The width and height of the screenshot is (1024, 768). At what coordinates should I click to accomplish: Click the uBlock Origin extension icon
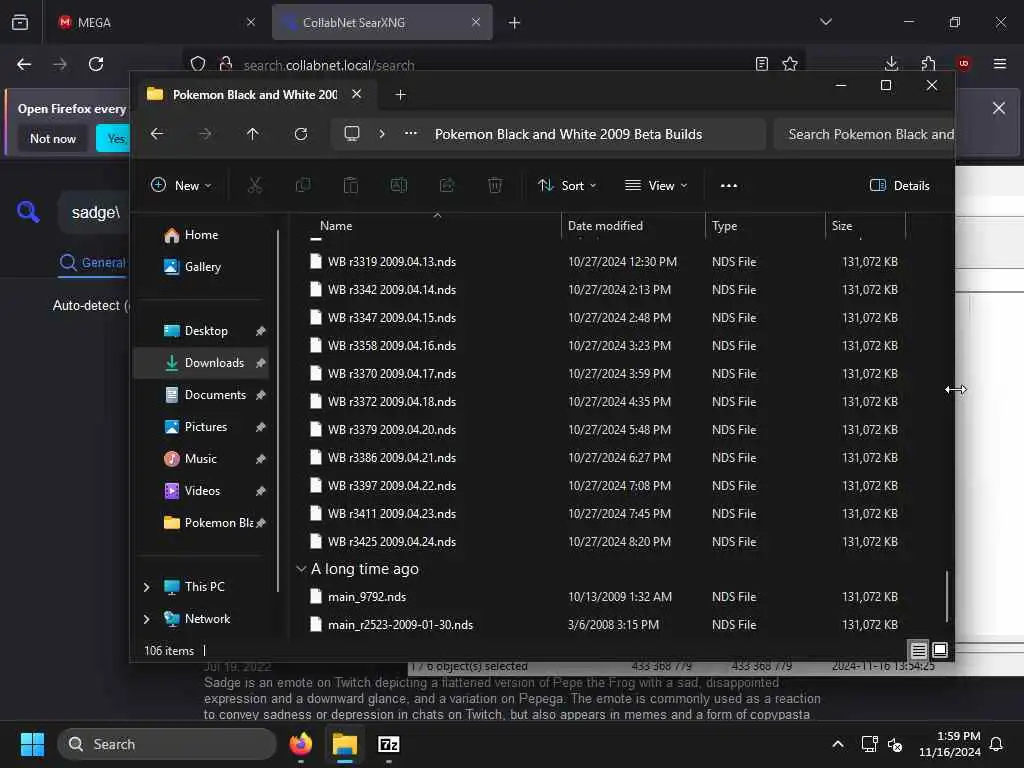pyautogui.click(x=963, y=63)
